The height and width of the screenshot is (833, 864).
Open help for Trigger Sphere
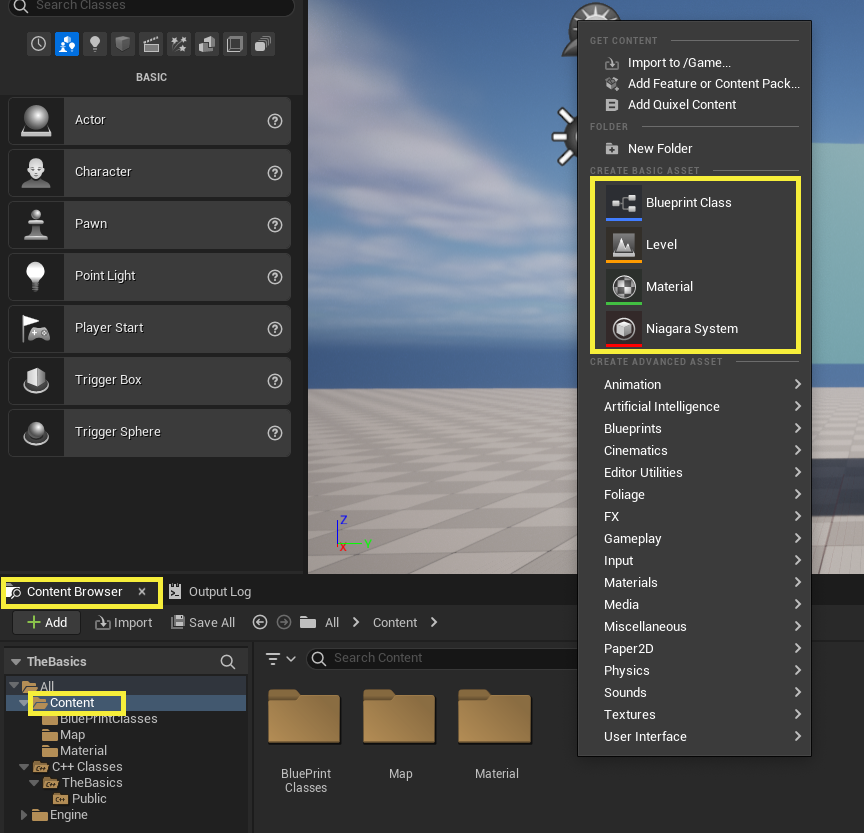tap(275, 433)
